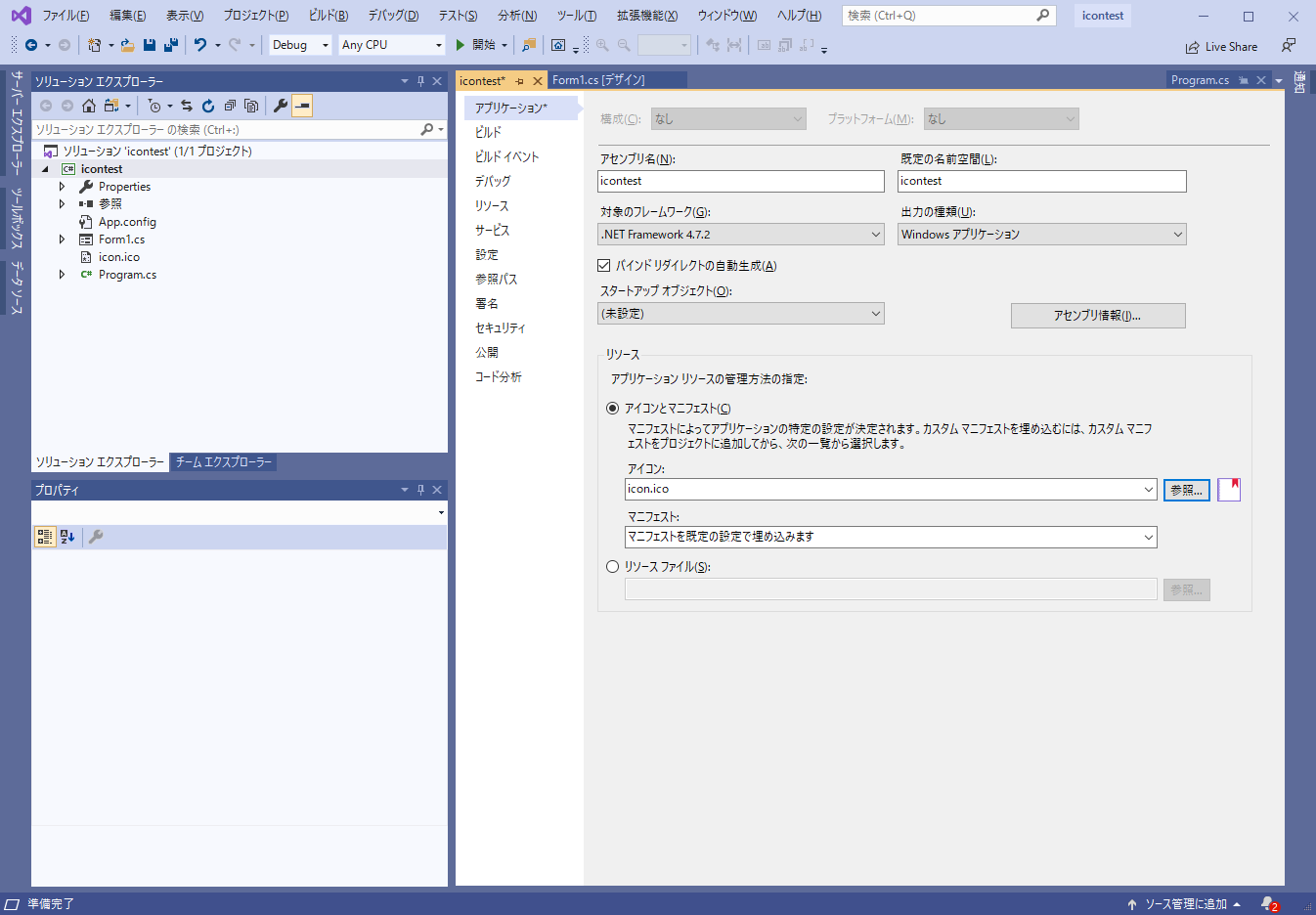Viewport: 1316px width, 915px height.
Task: Expand the Form1.cs tree node
Action: [63, 240]
